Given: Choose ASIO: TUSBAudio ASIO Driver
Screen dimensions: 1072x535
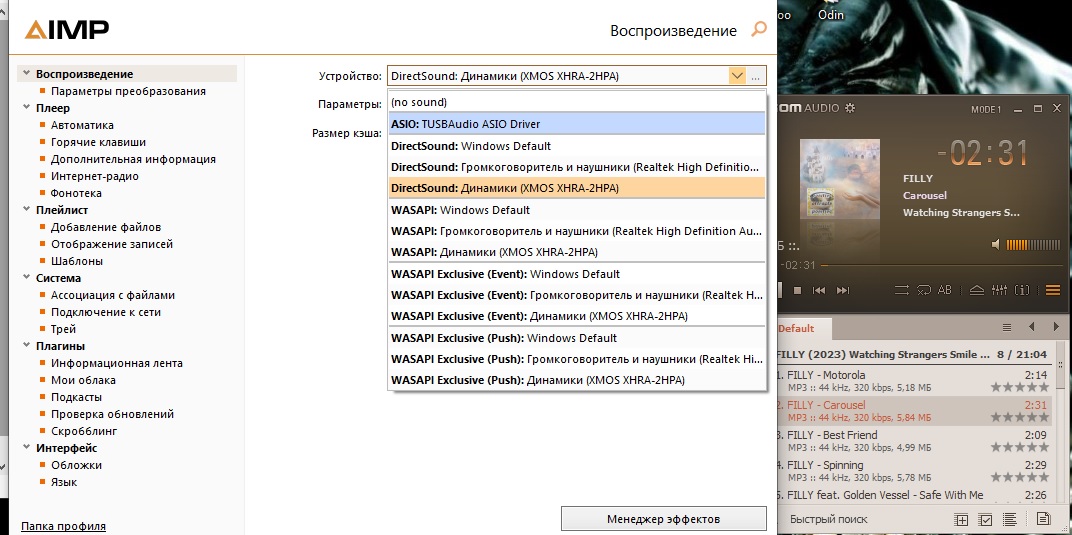Looking at the screenshot, I should click(x=576, y=124).
